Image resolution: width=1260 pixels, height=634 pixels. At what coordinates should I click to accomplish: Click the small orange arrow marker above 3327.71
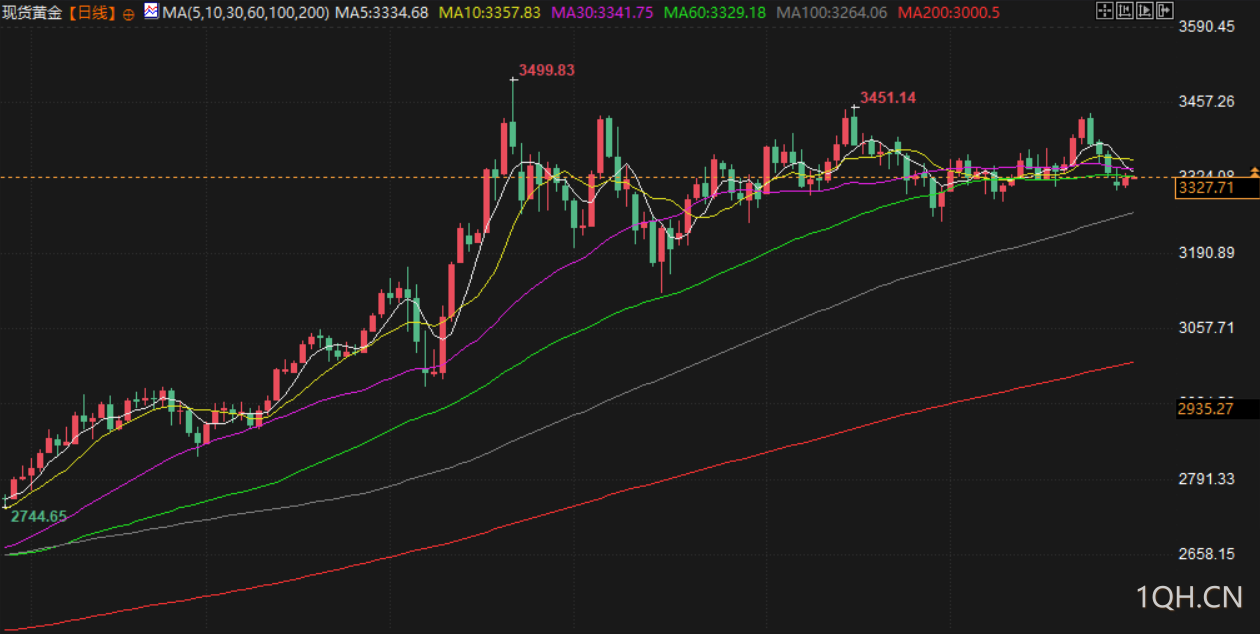tap(1254, 174)
